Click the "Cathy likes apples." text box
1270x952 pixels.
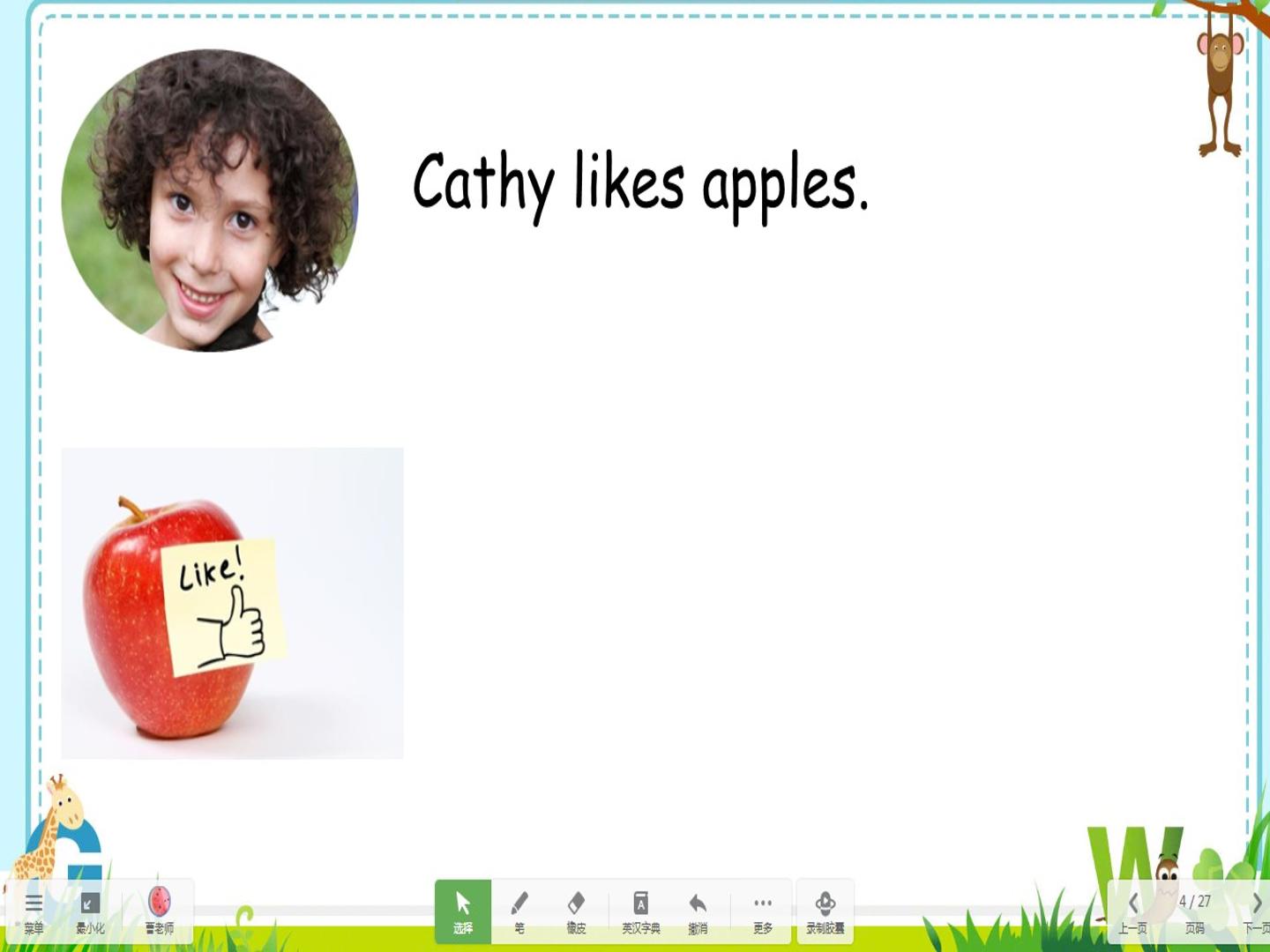(641, 182)
